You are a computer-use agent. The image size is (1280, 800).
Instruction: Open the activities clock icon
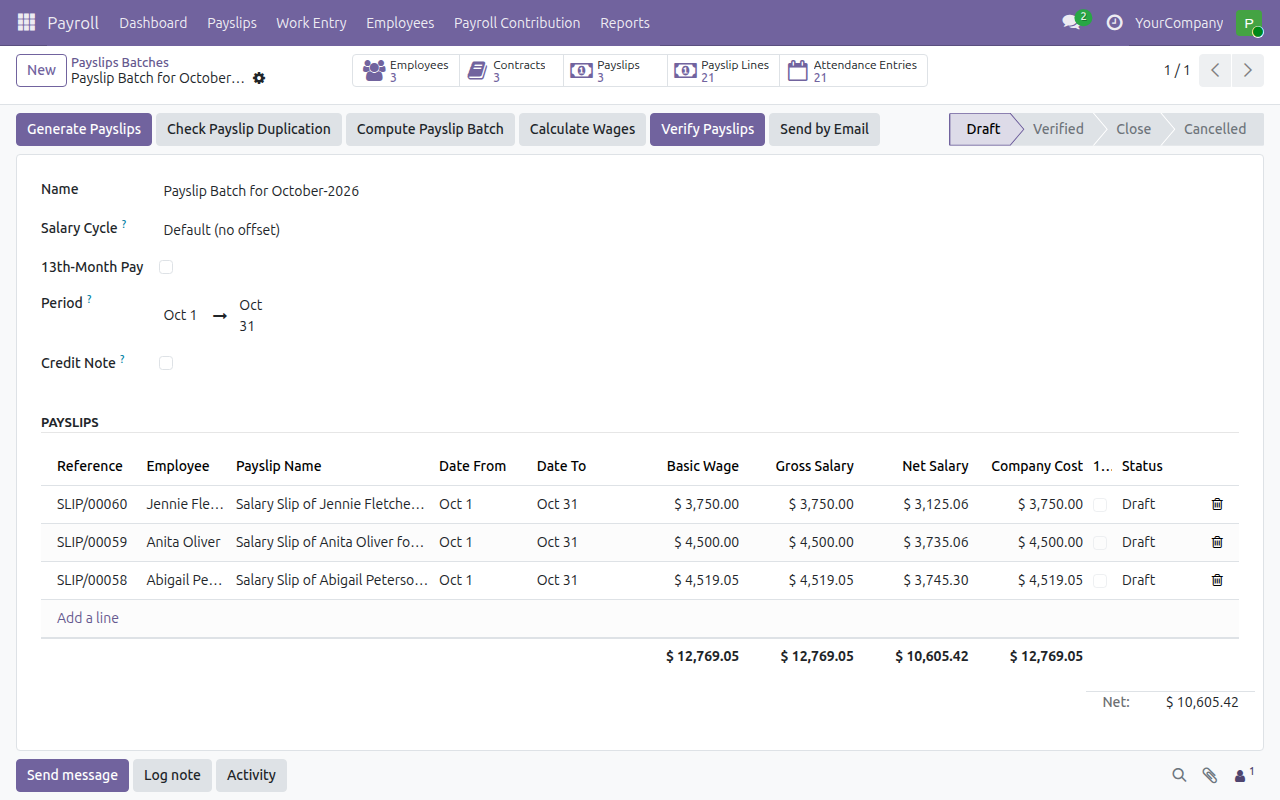(1115, 22)
